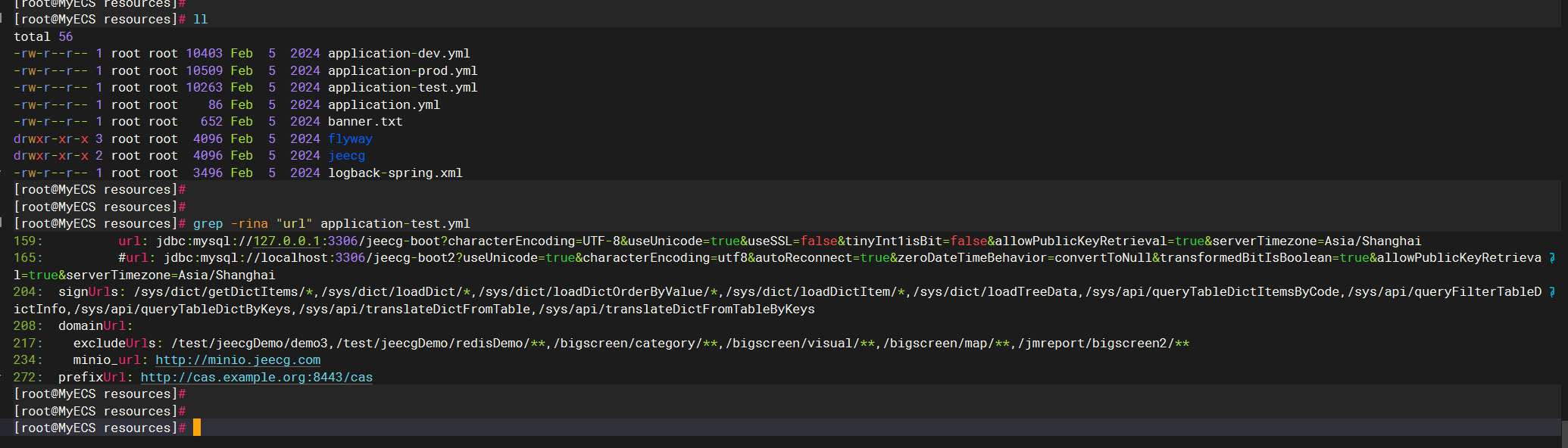
Task: Click the terminal vertical scrollbar thumb
Action: tap(1564, 433)
